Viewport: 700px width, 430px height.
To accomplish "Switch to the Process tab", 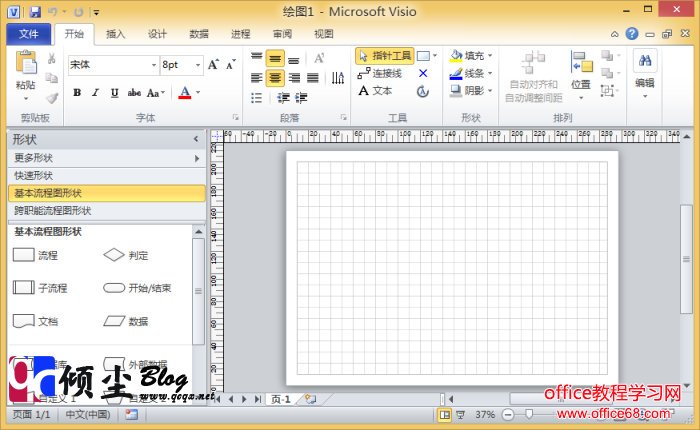I will 240,34.
